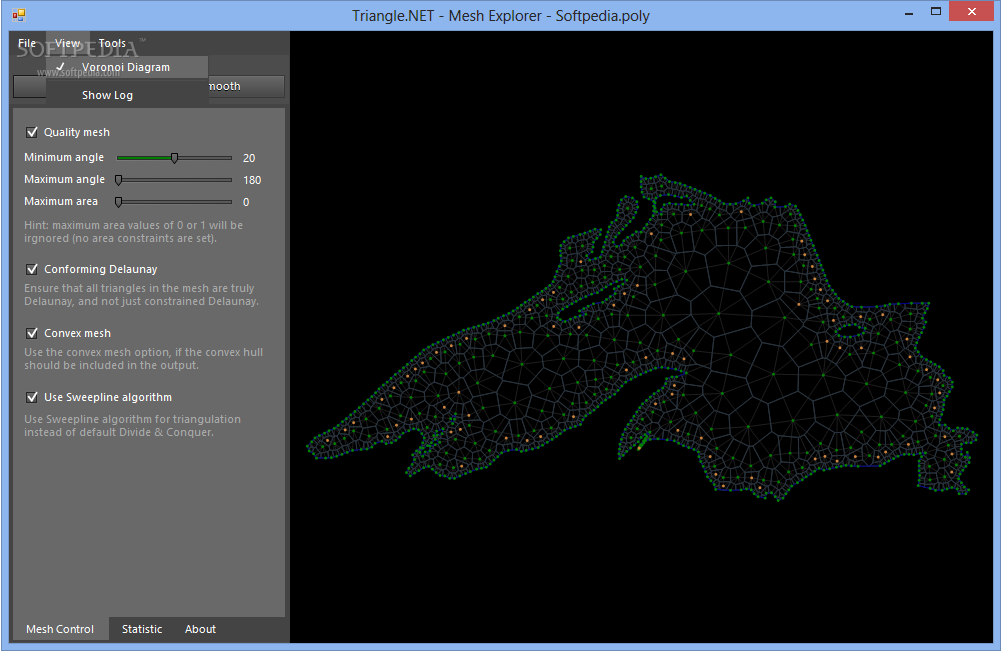Click the Maximum angle value 180

pyautogui.click(x=252, y=181)
